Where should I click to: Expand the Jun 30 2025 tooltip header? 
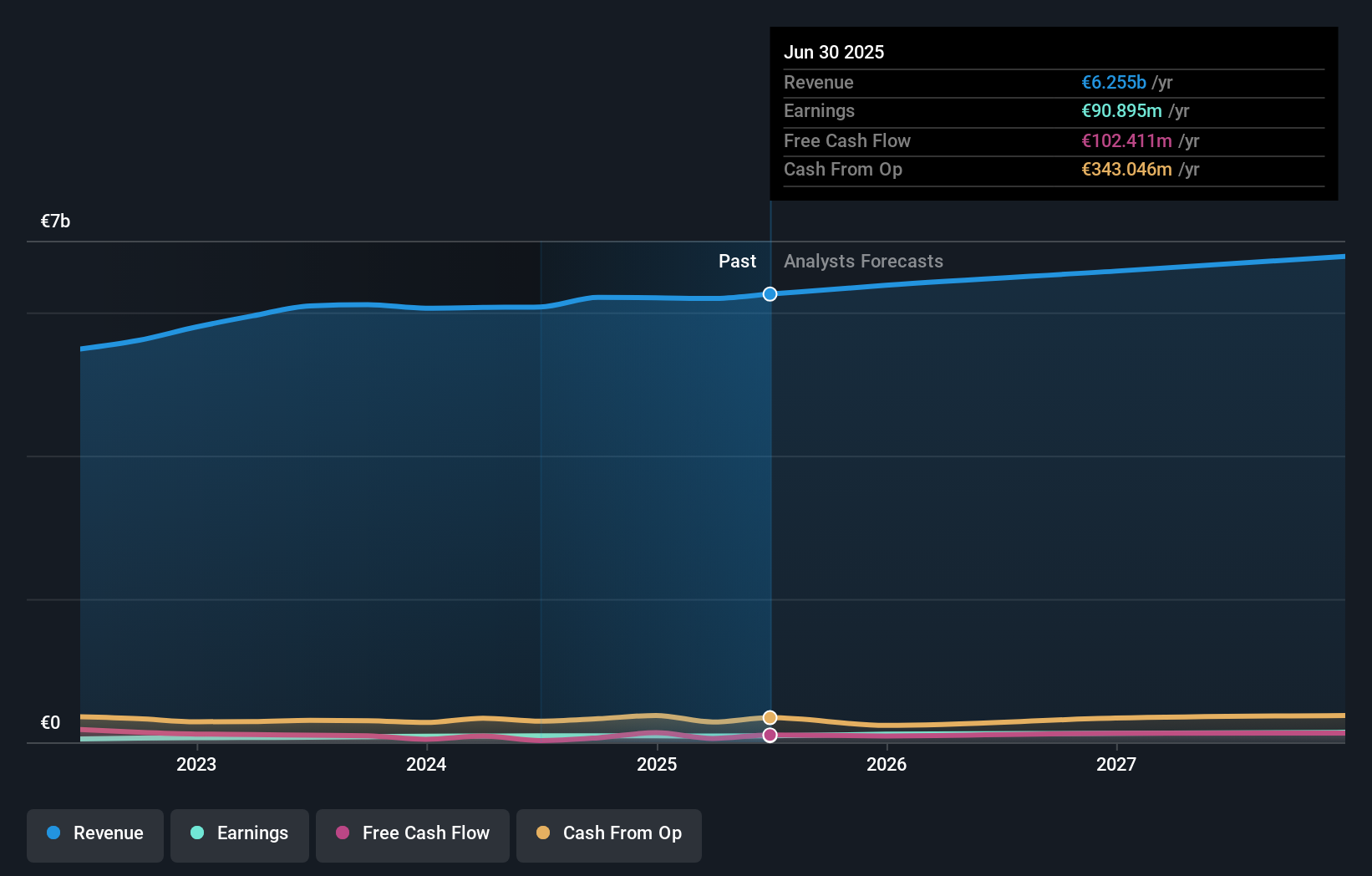click(x=834, y=52)
